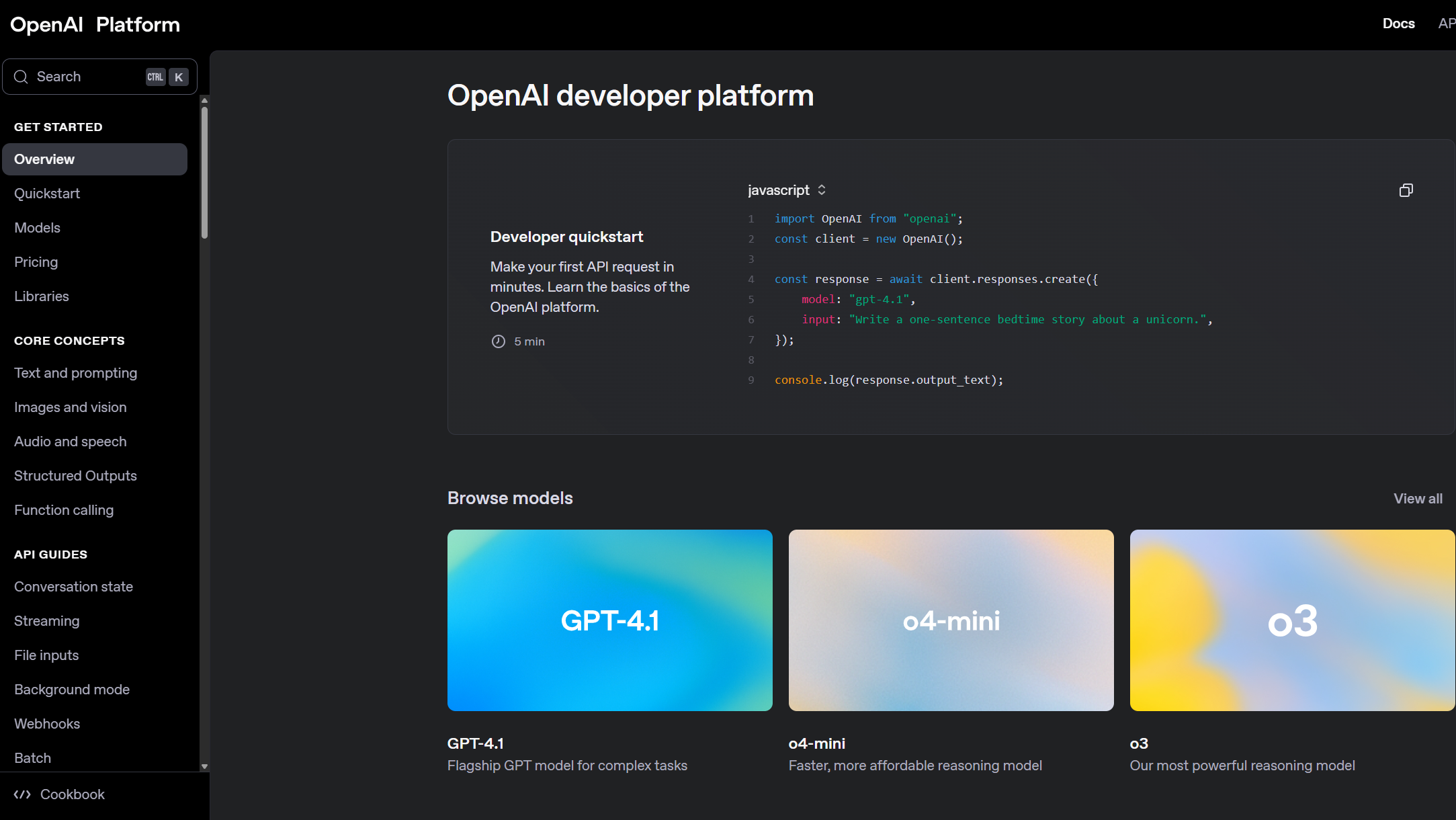Click the 5 min clock icon

coord(498,341)
